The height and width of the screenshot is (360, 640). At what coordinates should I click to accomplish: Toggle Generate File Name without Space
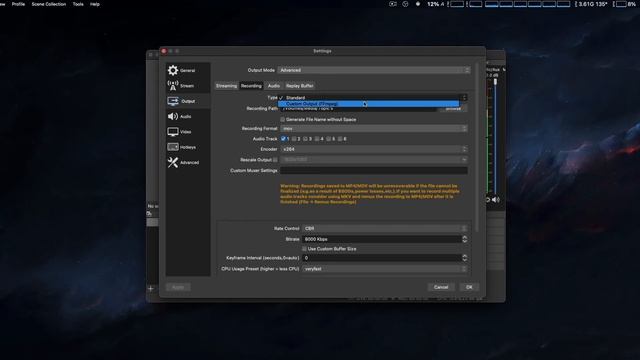click(282, 120)
